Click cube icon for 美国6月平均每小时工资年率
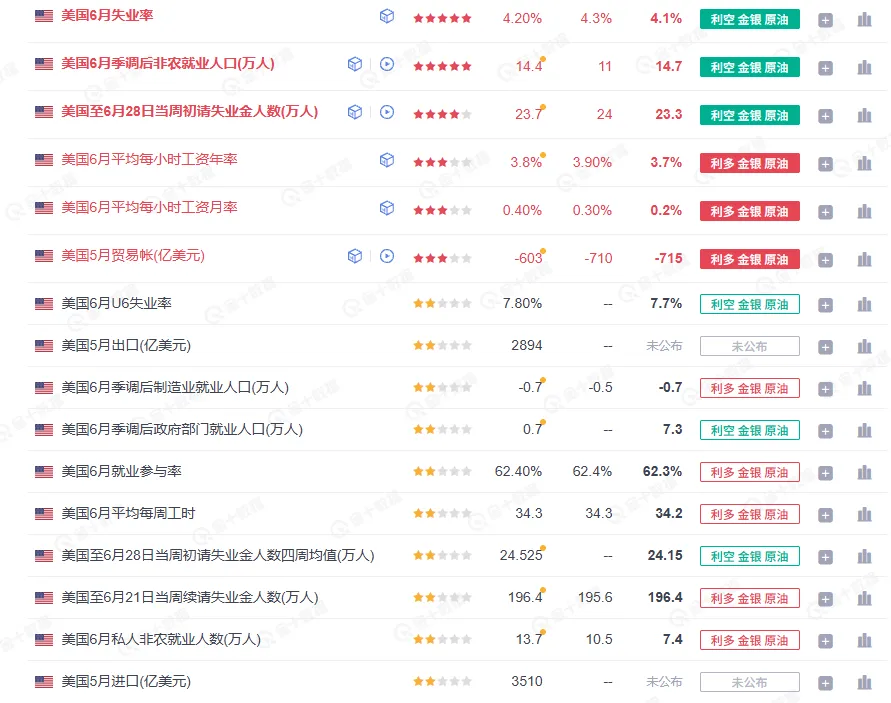This screenshot has height=703, width=891. [x=387, y=160]
